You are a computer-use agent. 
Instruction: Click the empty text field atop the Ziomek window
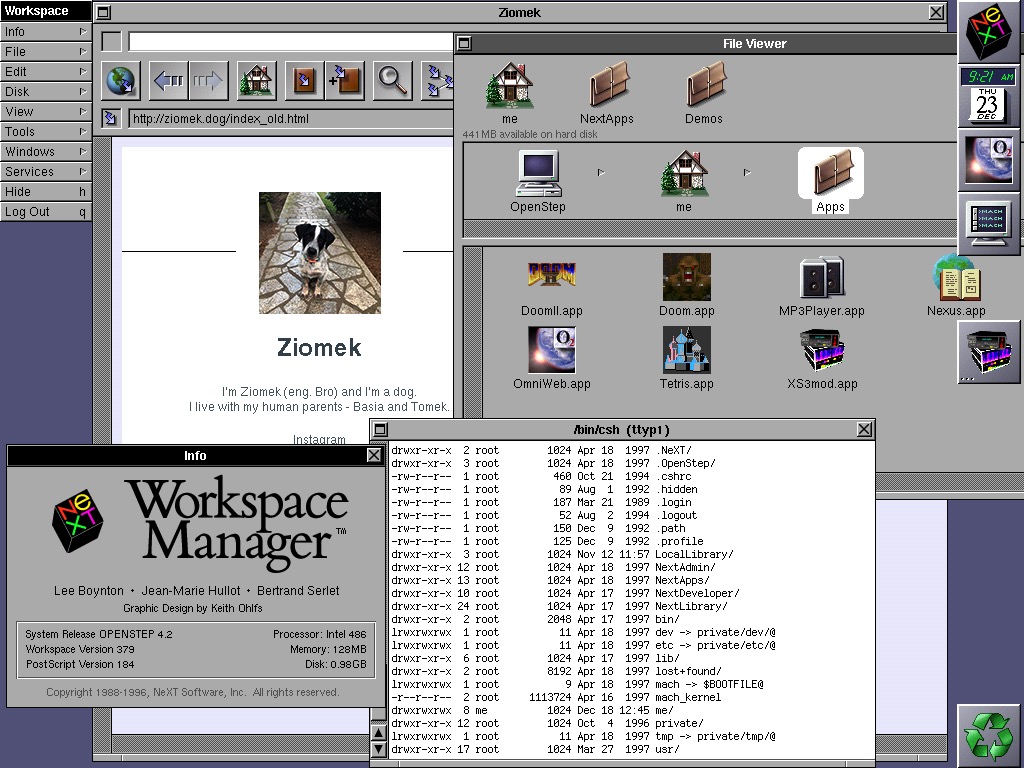click(x=291, y=42)
